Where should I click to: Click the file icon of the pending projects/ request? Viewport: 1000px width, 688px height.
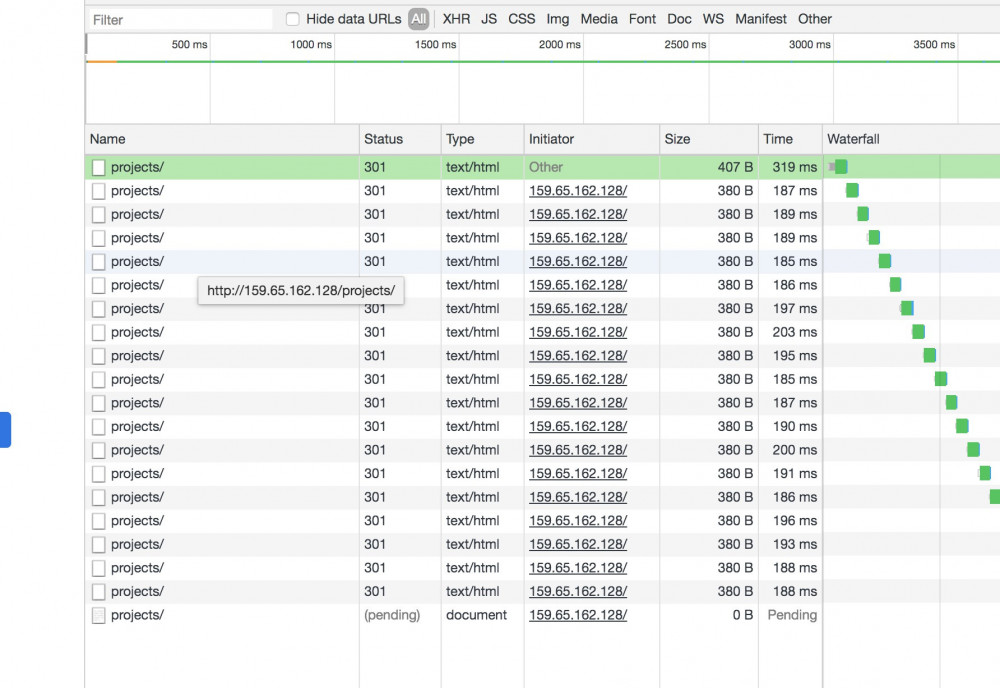98,616
